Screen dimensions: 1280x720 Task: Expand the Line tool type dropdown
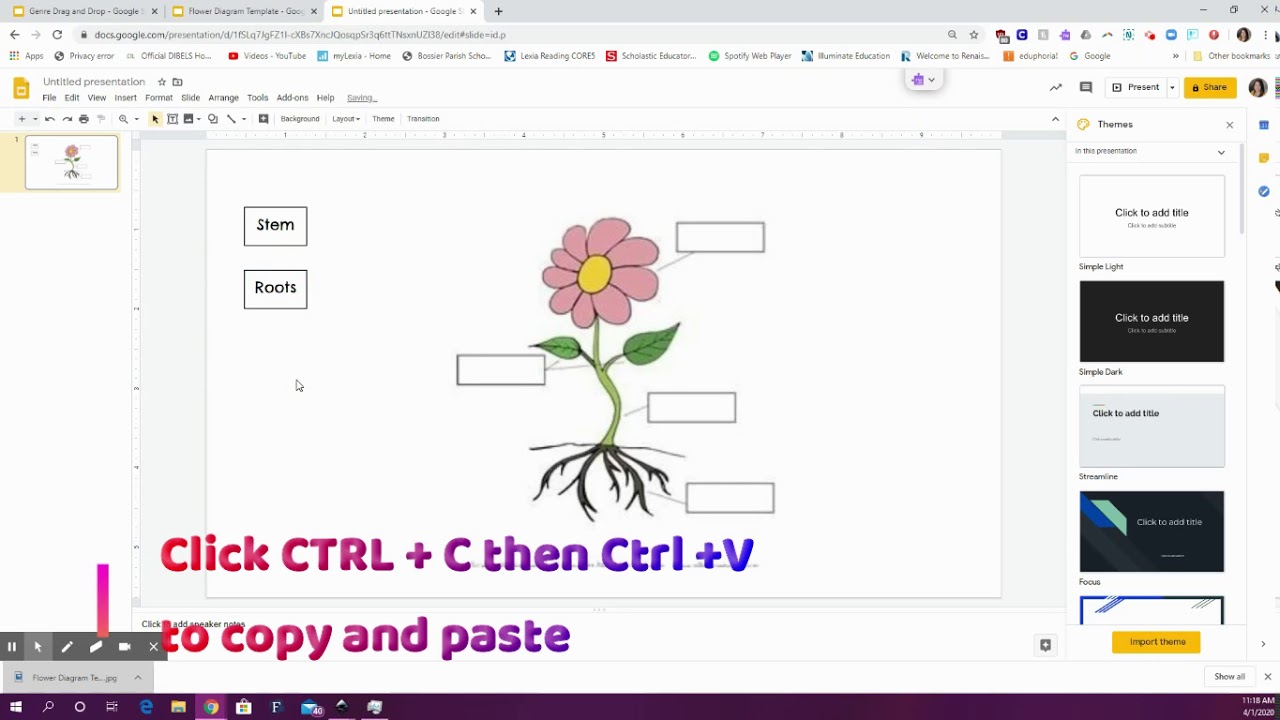[x=244, y=119]
